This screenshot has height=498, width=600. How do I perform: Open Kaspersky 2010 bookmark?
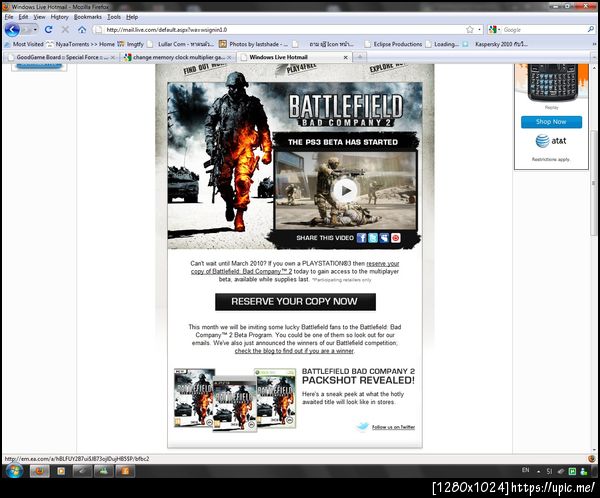[496, 44]
